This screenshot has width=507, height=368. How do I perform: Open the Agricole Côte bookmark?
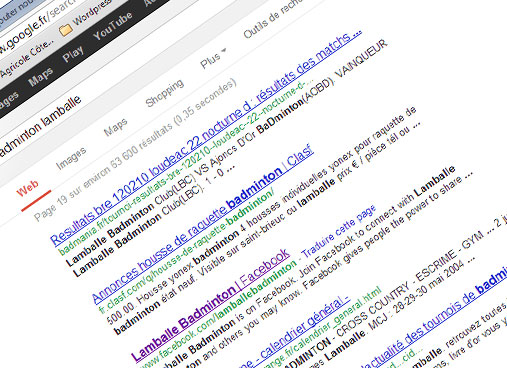click(27, 59)
